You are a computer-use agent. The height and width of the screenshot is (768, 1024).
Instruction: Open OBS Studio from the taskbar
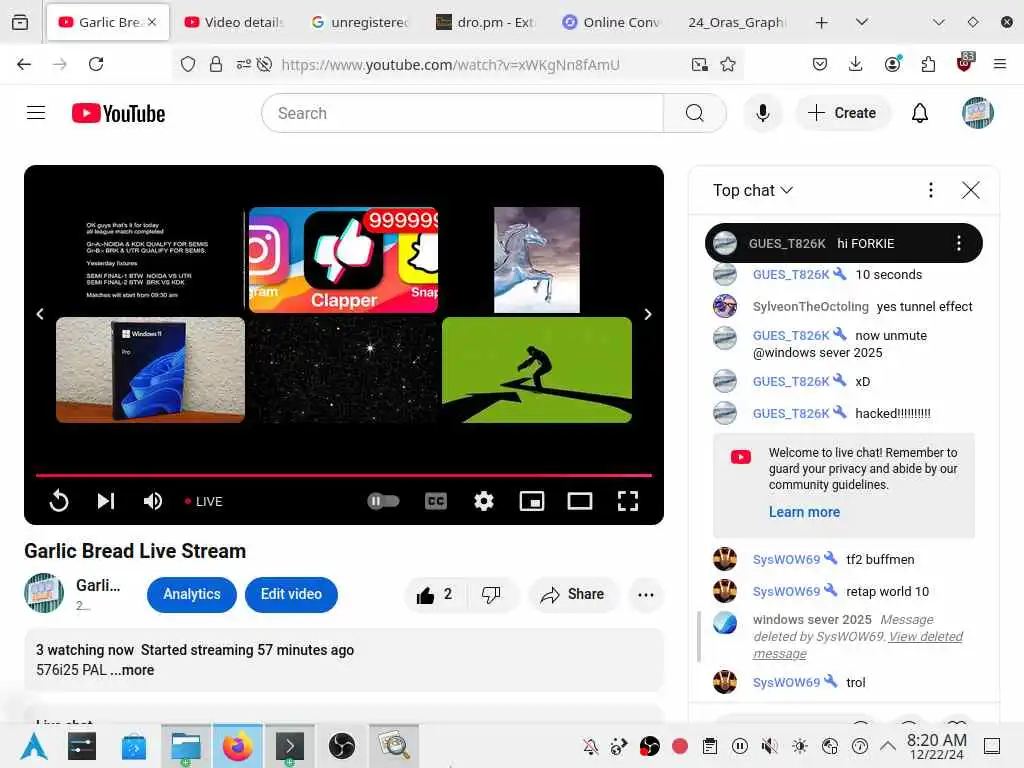342,746
